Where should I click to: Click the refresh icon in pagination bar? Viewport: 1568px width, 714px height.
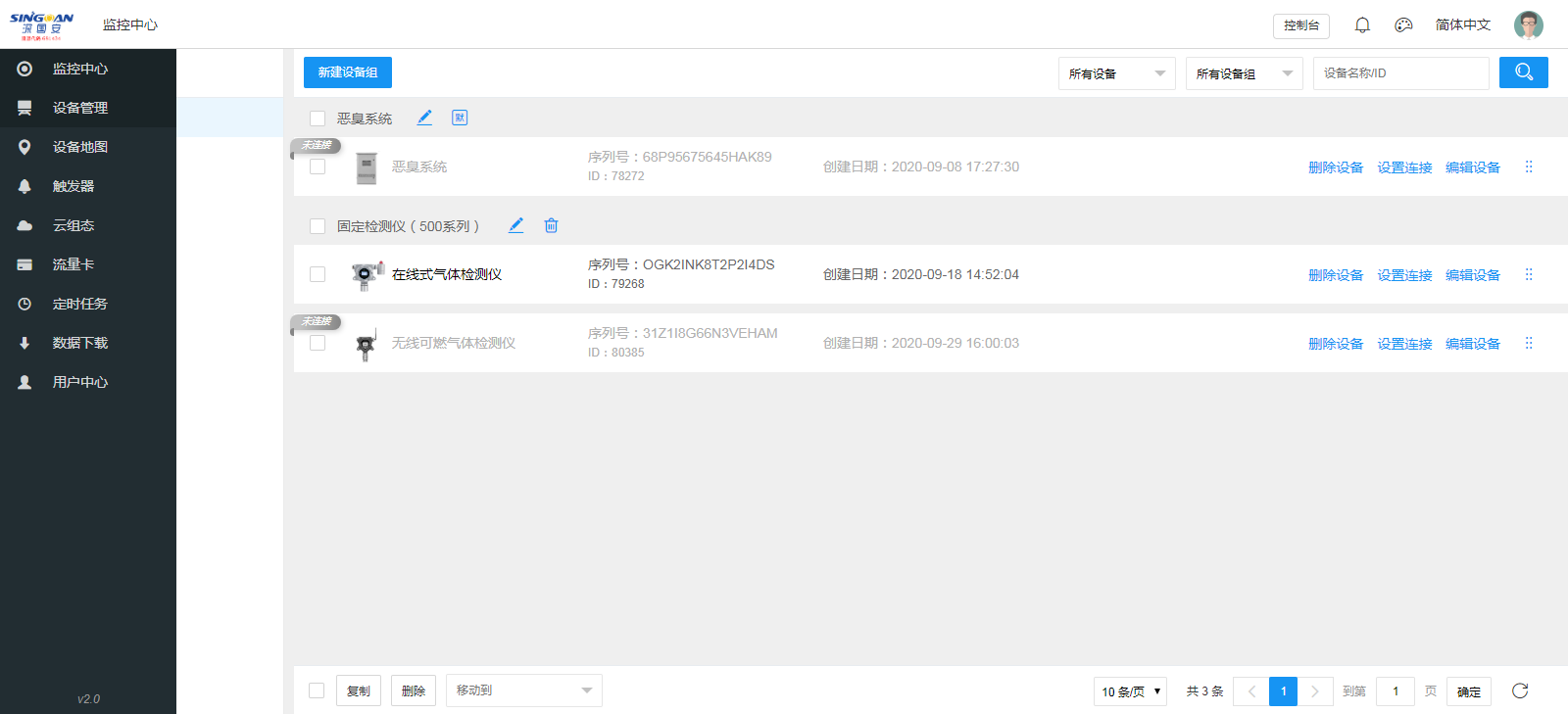[1520, 690]
